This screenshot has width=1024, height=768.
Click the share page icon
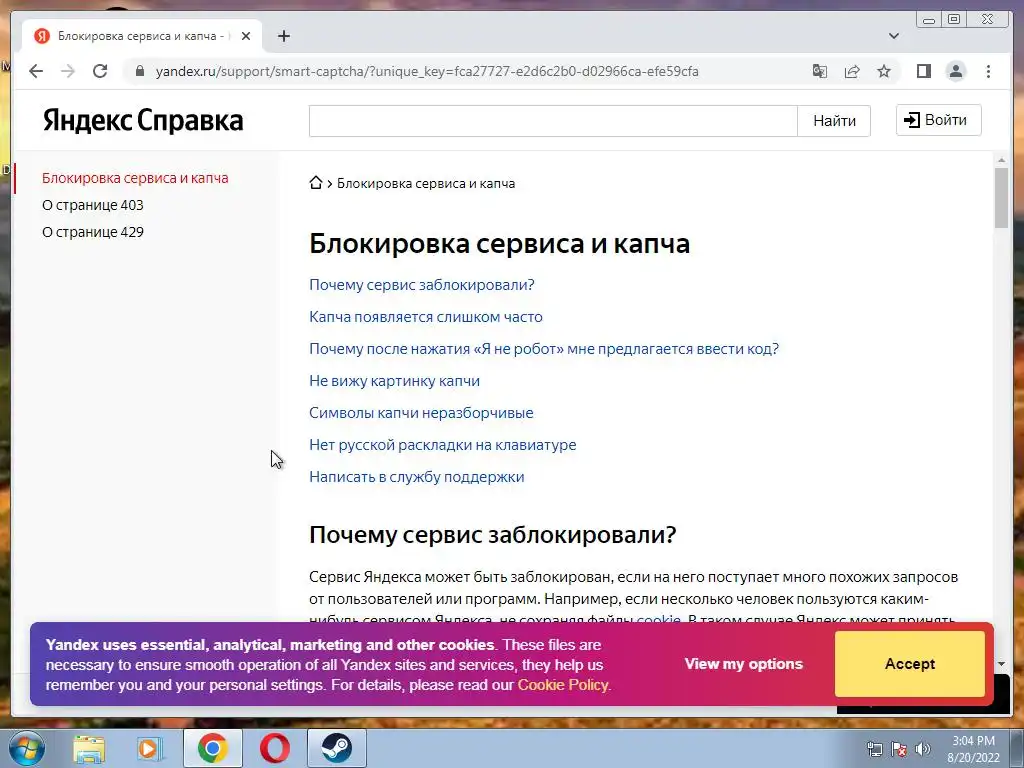(x=852, y=71)
